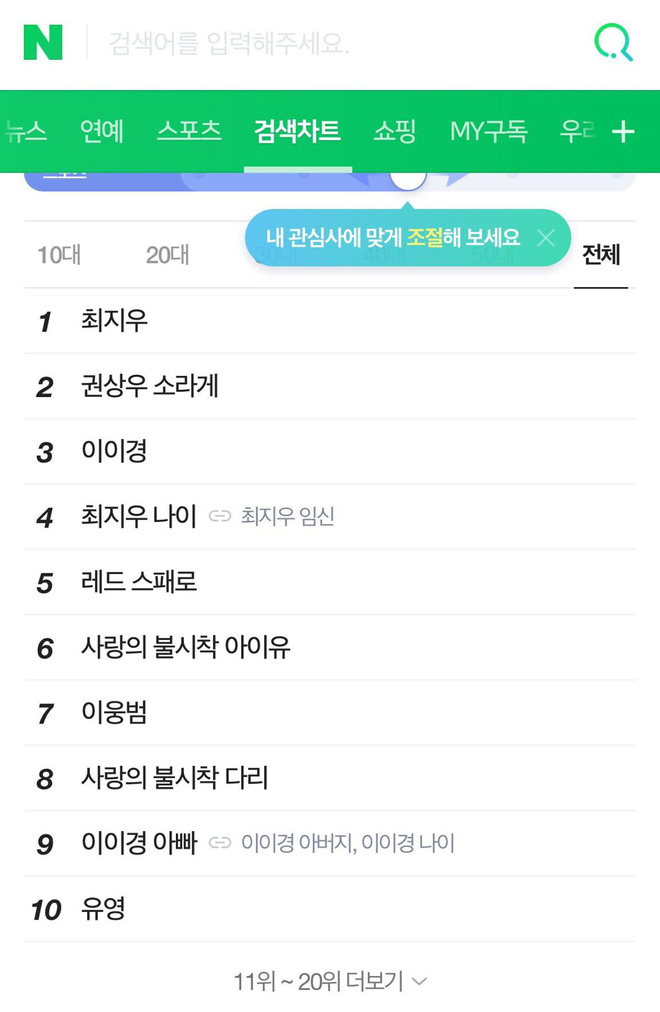Tap the green search magnifier icon

[613, 43]
